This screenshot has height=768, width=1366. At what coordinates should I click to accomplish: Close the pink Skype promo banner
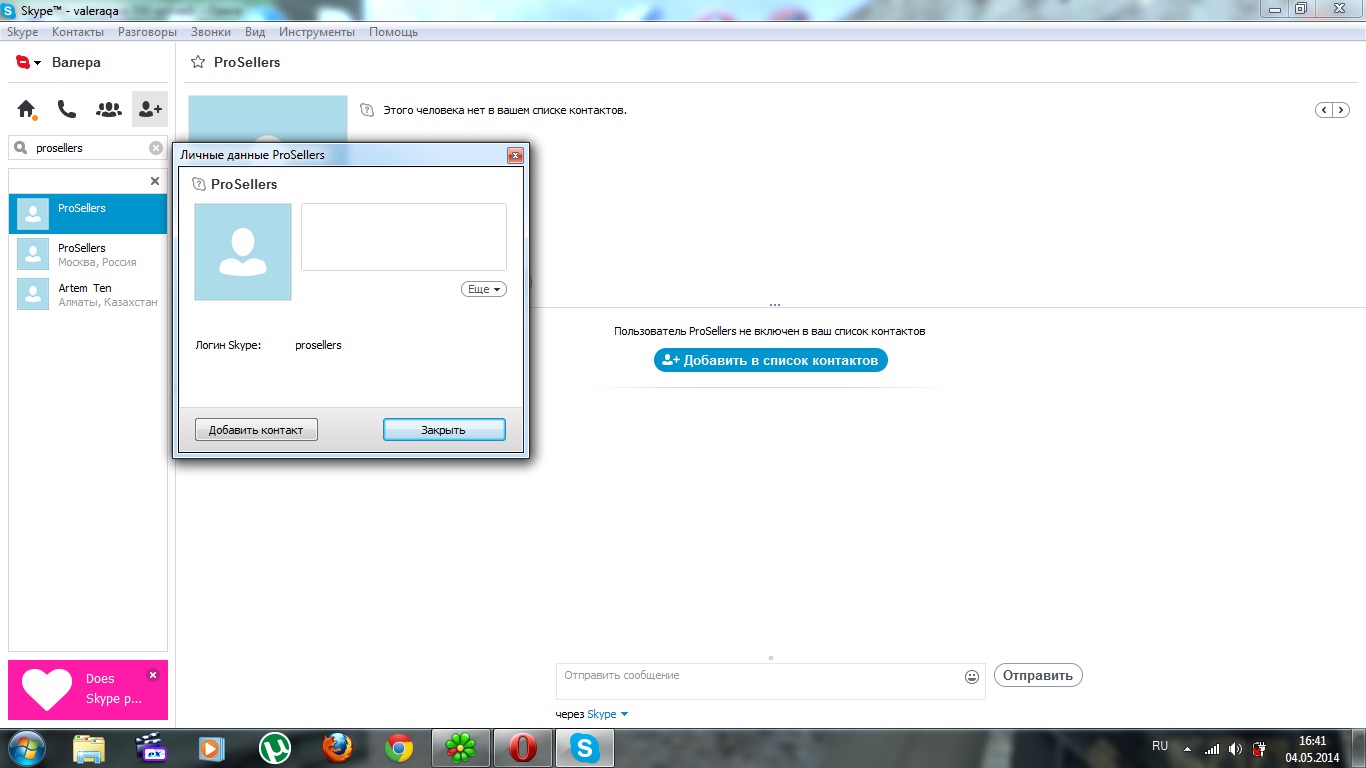(153, 674)
